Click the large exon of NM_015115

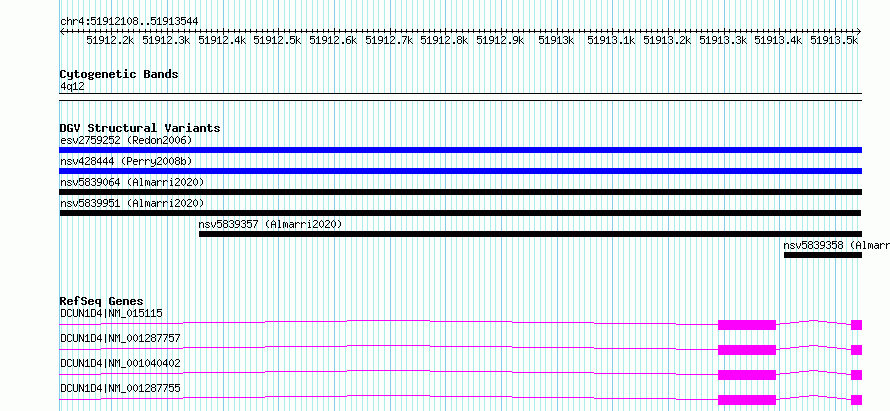(747, 325)
